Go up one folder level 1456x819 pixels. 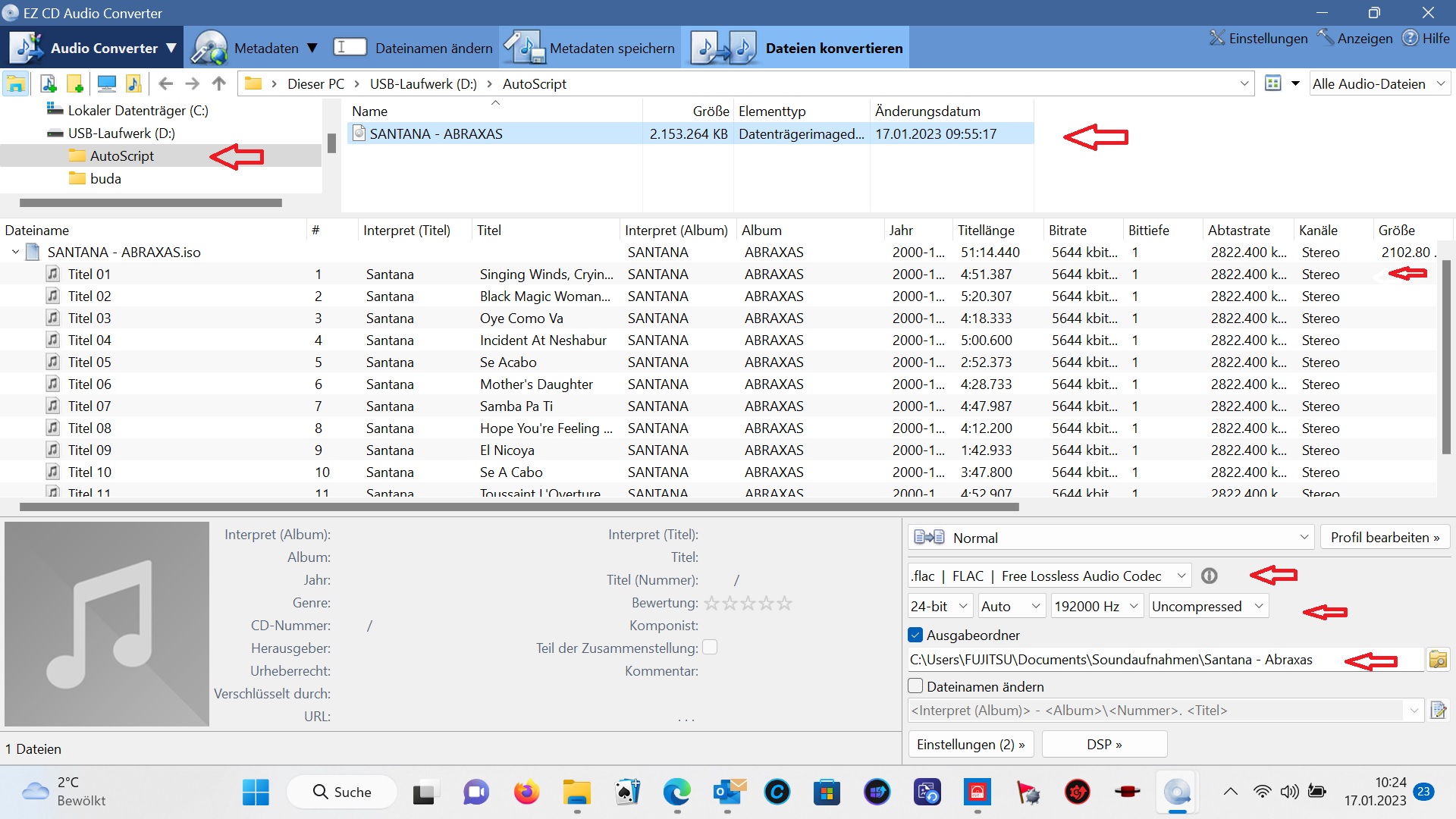[219, 83]
